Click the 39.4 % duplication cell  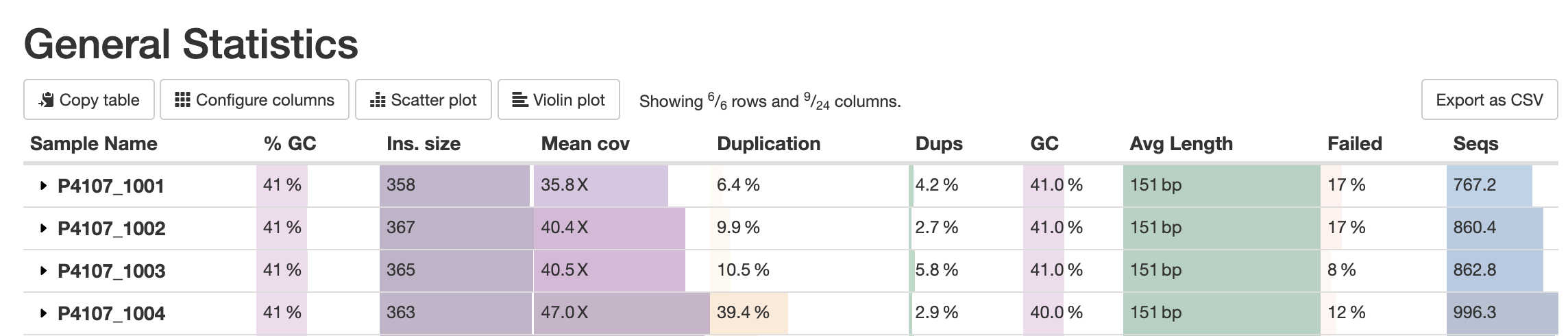pyautogui.click(x=744, y=313)
